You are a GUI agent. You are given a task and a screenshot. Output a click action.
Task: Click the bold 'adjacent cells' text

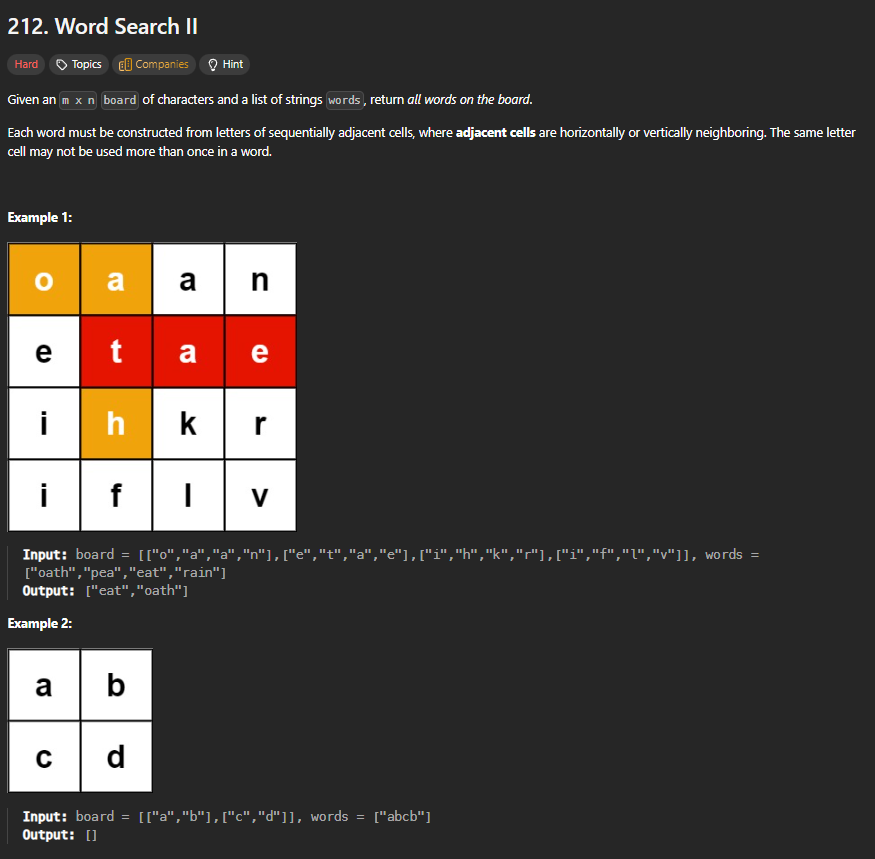pos(496,132)
